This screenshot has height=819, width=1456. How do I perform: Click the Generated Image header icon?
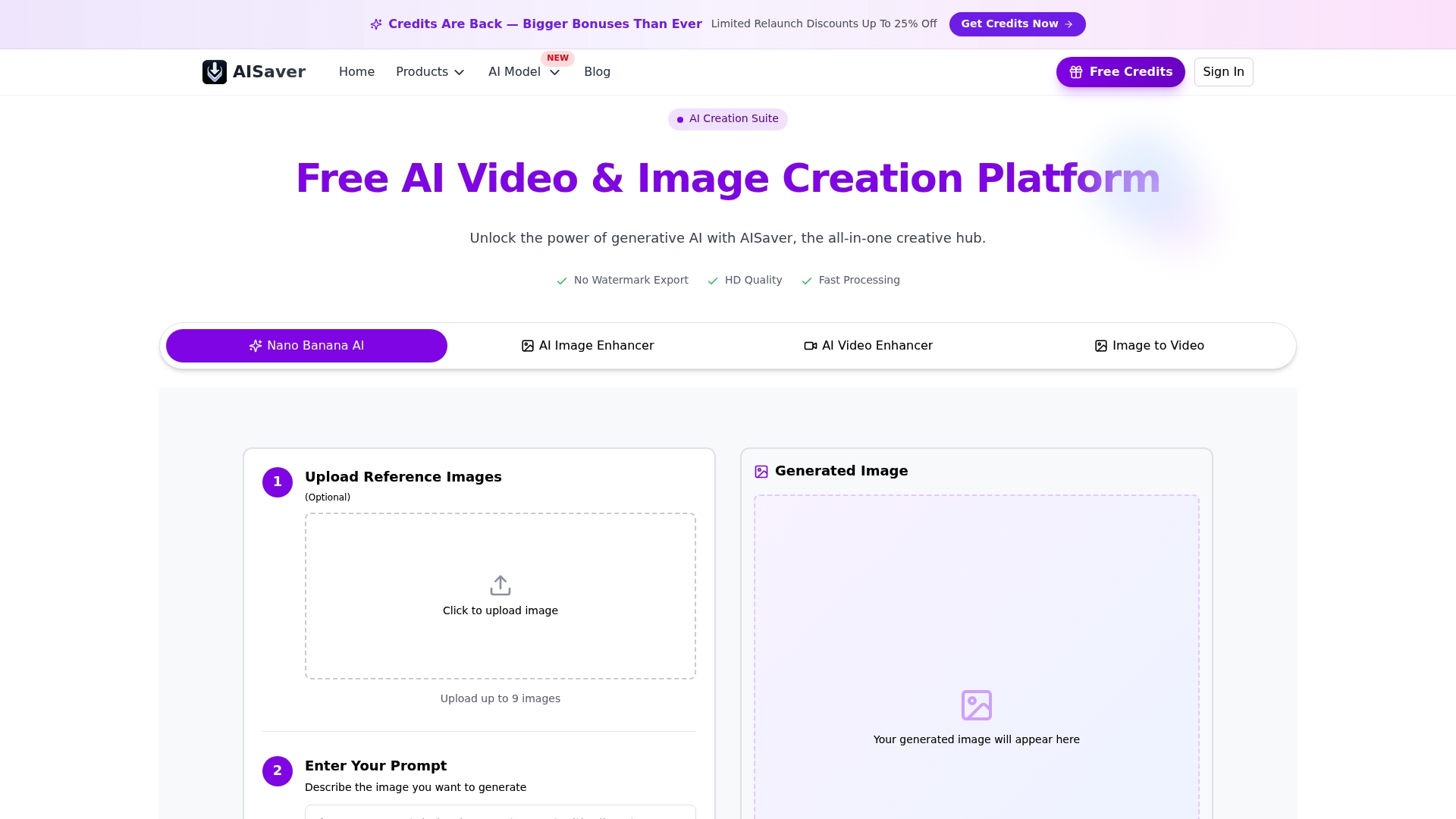click(761, 472)
